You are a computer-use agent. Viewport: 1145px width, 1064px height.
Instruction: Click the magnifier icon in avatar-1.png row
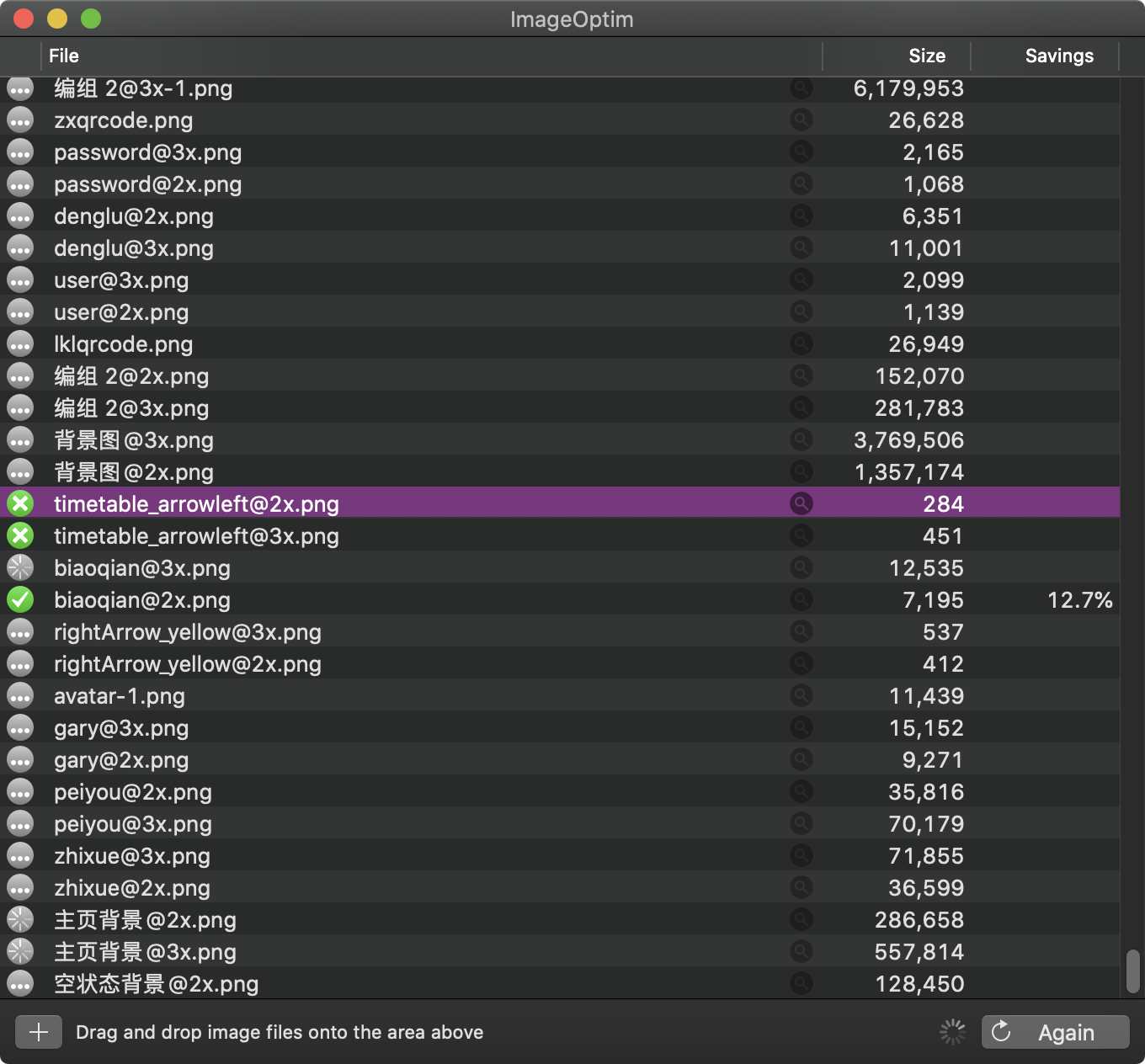(801, 695)
